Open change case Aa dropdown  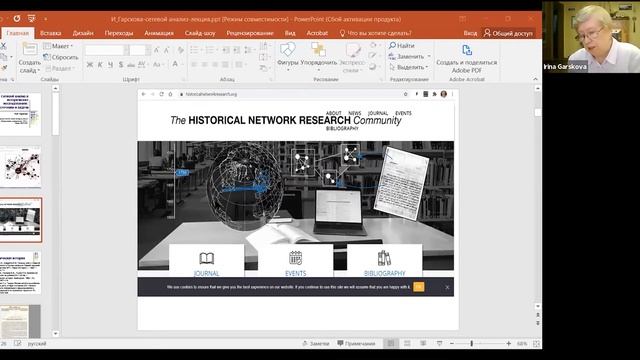(158, 64)
